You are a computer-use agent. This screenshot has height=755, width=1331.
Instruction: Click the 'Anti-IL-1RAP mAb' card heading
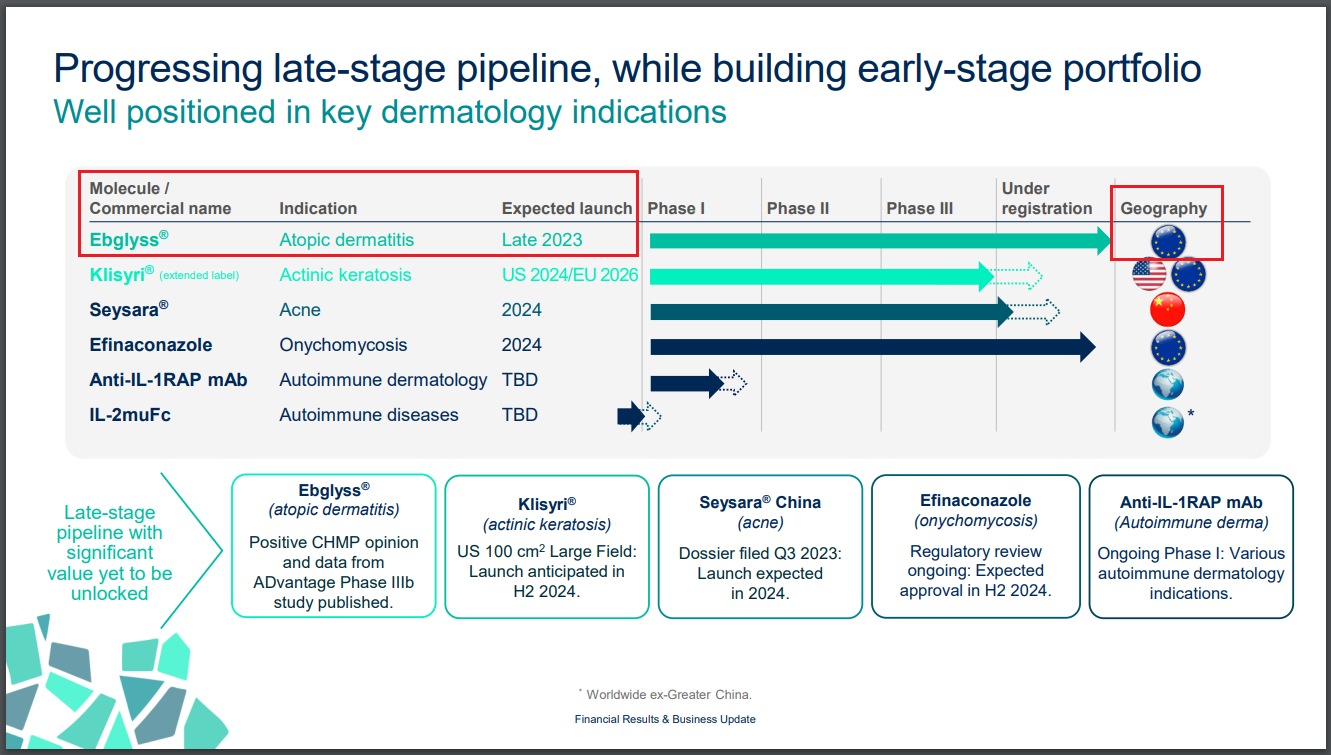coord(1191,502)
